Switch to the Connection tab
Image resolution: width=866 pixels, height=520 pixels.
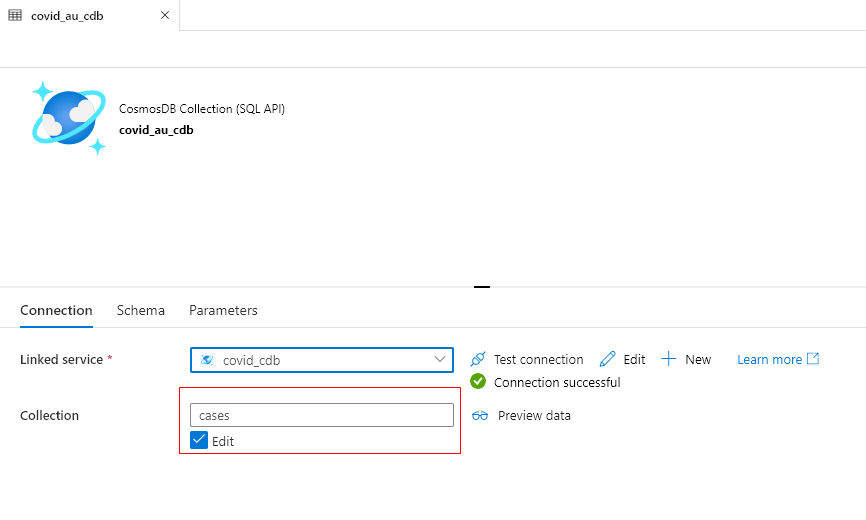coord(56,310)
